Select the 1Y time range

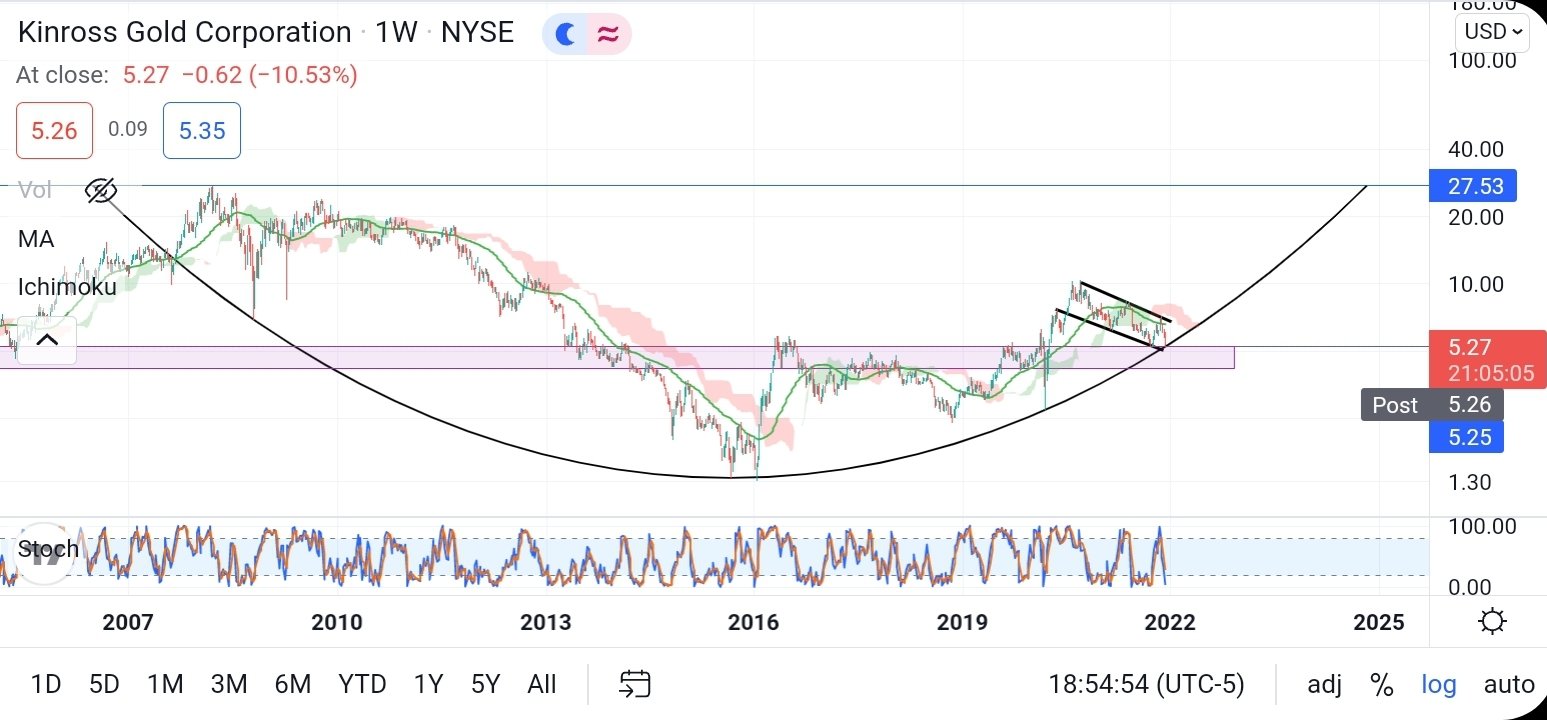(428, 684)
